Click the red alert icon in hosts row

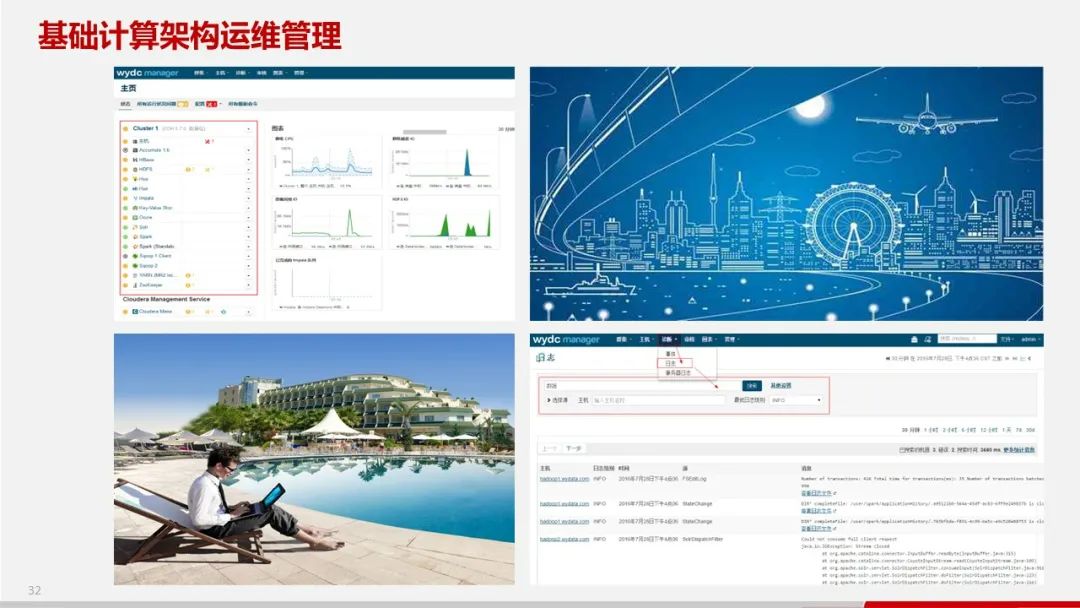(x=208, y=140)
